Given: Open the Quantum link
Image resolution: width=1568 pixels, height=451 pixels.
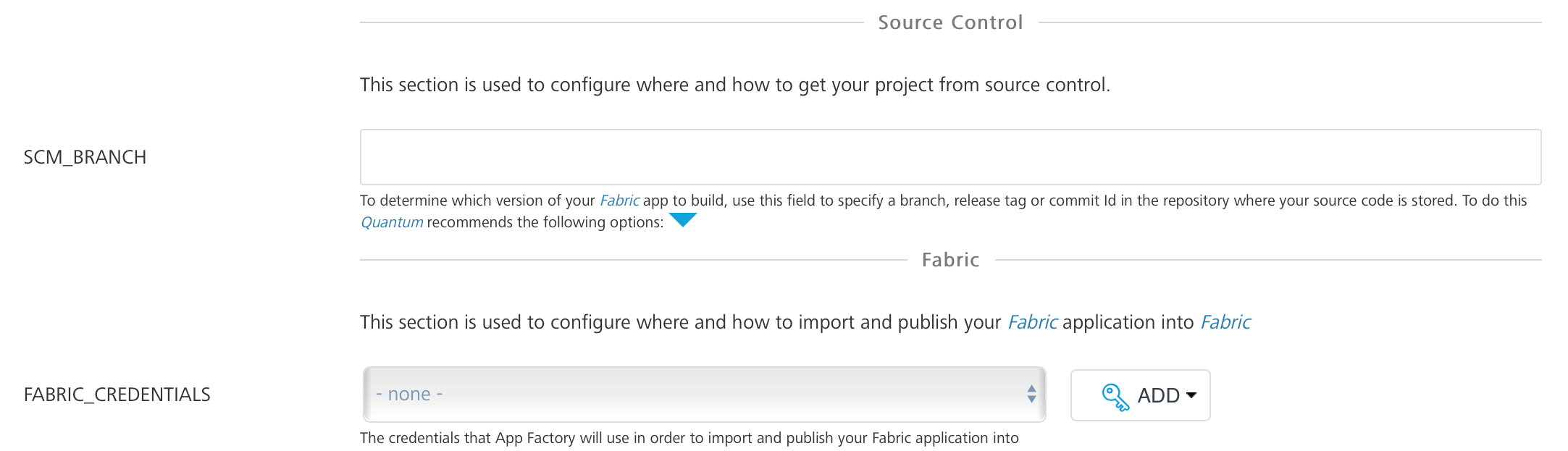Looking at the screenshot, I should point(392,222).
